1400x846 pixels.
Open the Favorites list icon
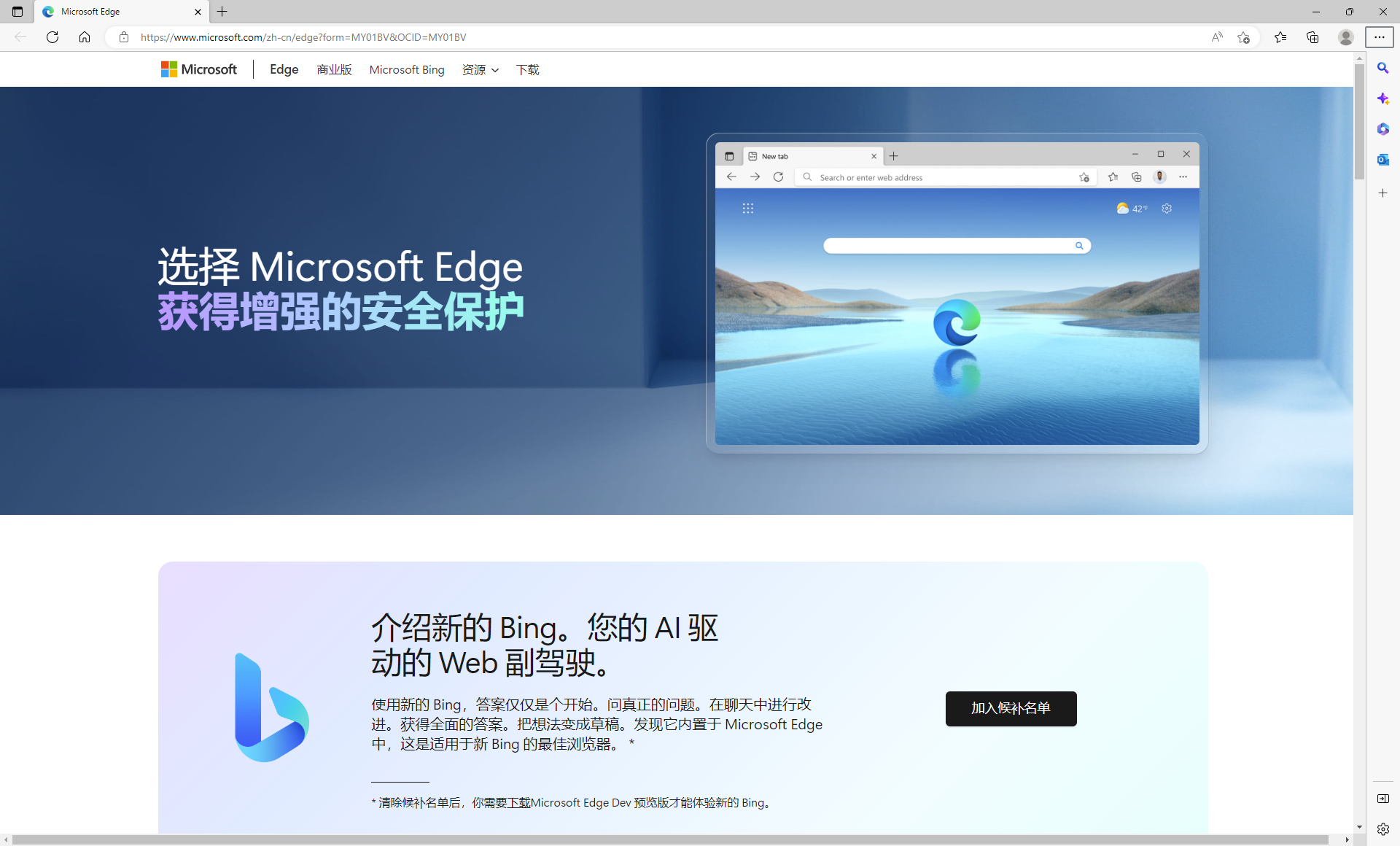[x=1280, y=37]
